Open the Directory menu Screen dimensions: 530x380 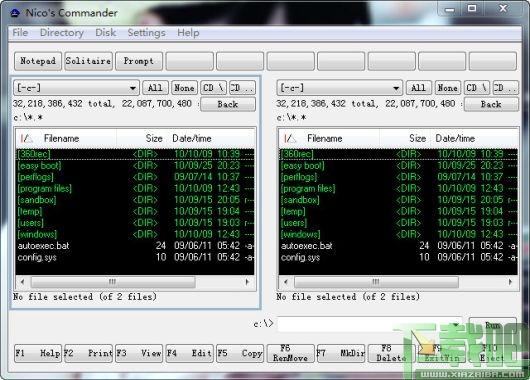click(x=62, y=33)
